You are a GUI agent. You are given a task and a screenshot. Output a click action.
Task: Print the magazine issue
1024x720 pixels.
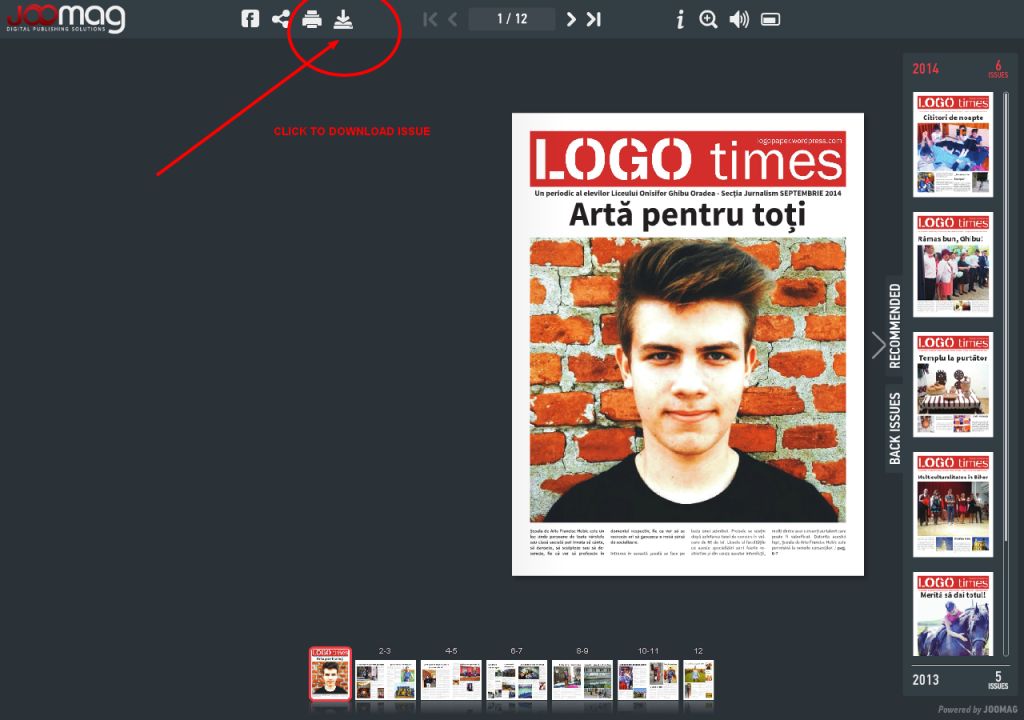[x=312, y=19]
